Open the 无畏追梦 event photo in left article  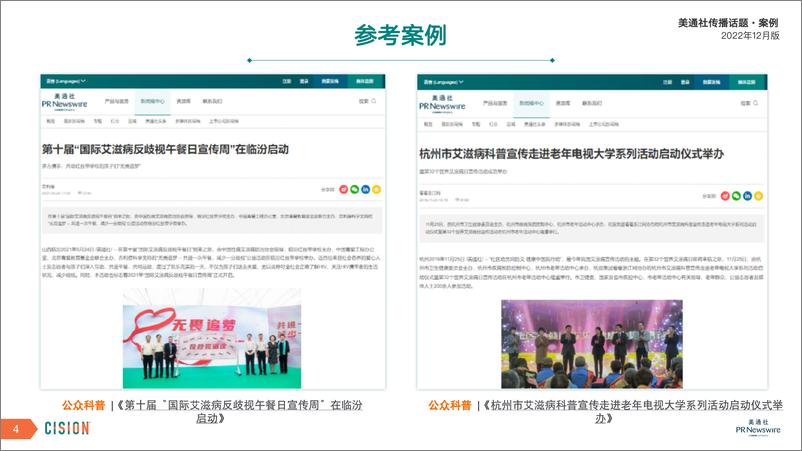[x=212, y=339]
